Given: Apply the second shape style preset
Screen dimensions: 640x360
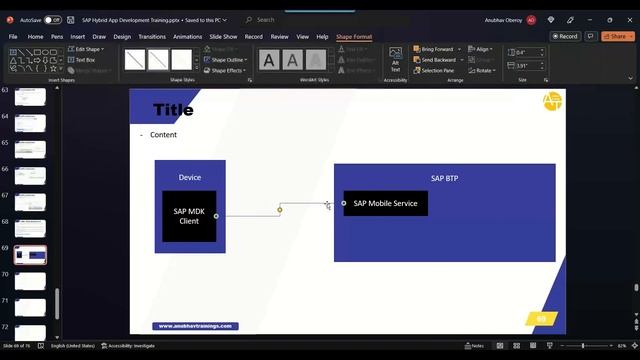Looking at the screenshot, I should pos(158,60).
